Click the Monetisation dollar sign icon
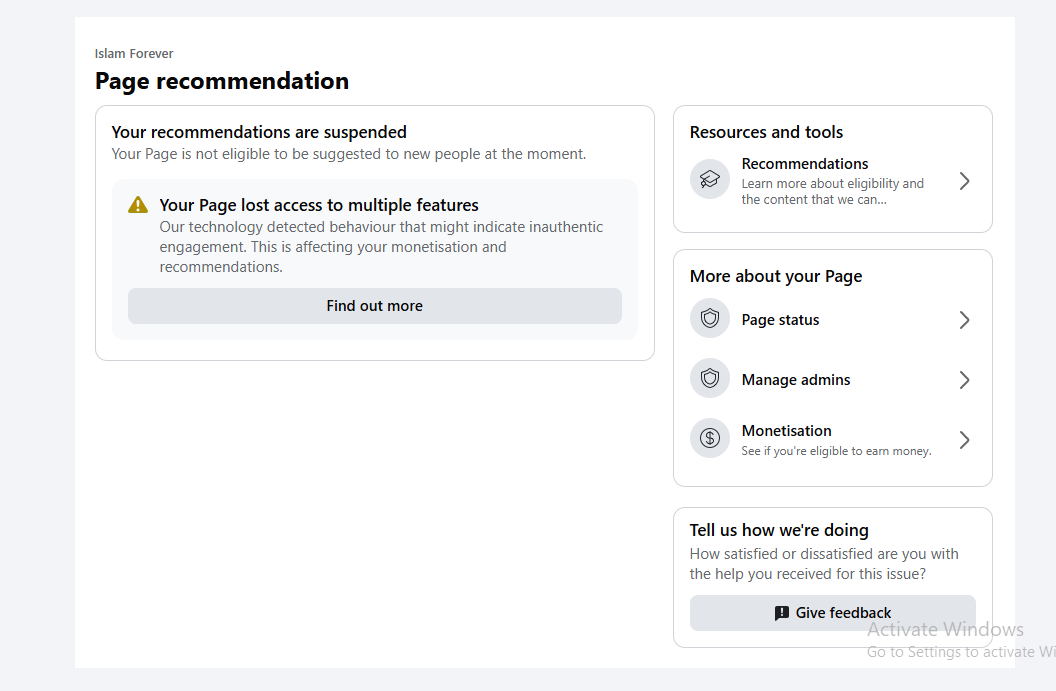This screenshot has width=1056, height=691. point(709,438)
